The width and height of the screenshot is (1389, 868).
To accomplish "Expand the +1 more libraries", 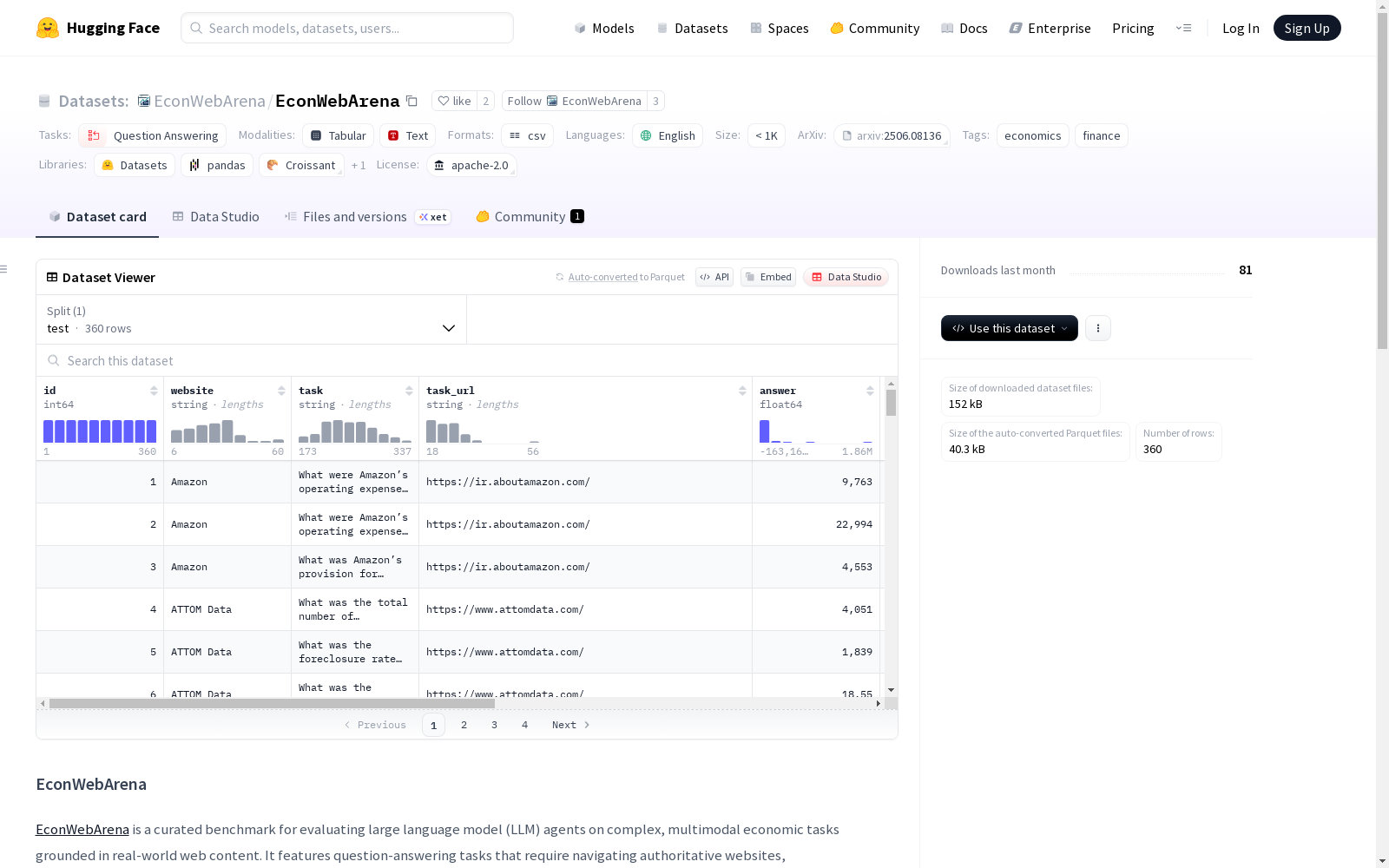I will coord(359,165).
